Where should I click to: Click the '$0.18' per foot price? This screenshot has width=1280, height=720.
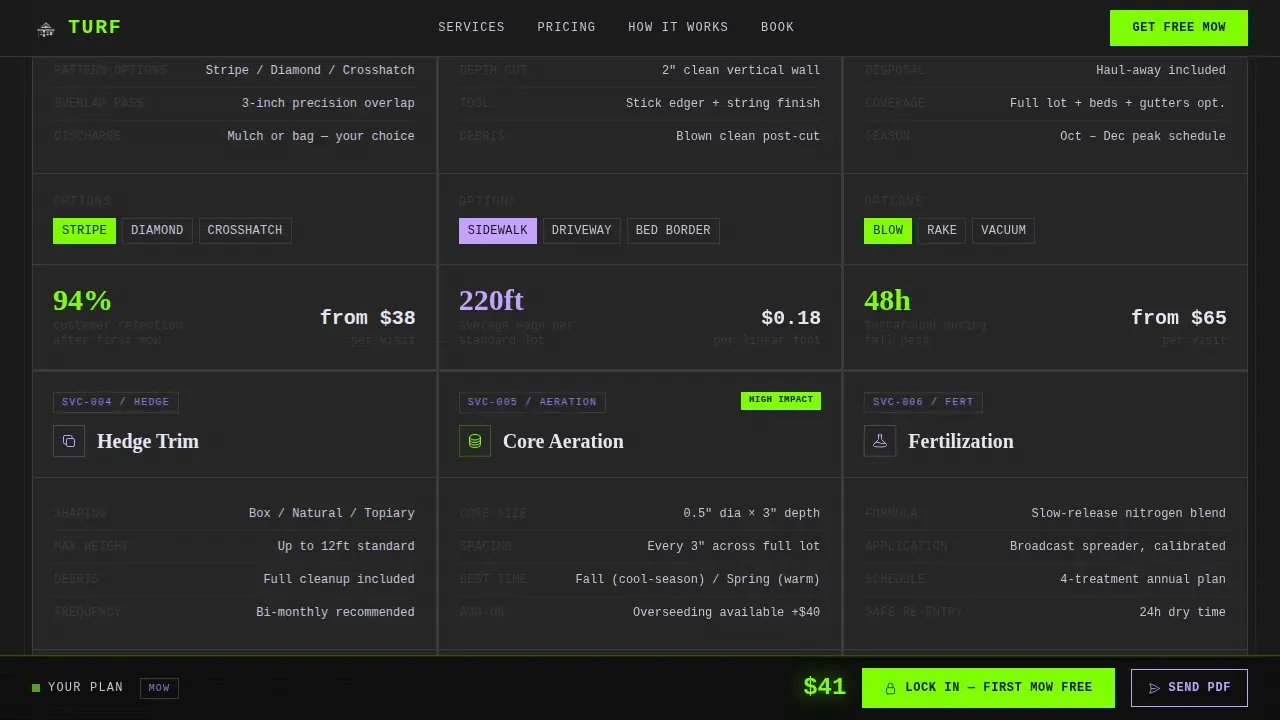[x=791, y=318]
